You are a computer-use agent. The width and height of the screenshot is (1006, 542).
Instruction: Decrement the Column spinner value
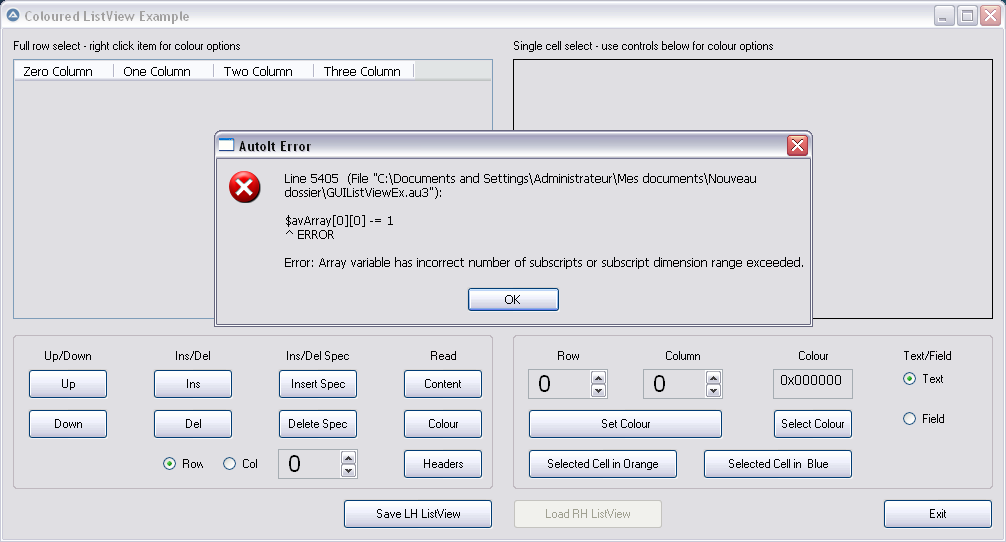[x=713, y=391]
